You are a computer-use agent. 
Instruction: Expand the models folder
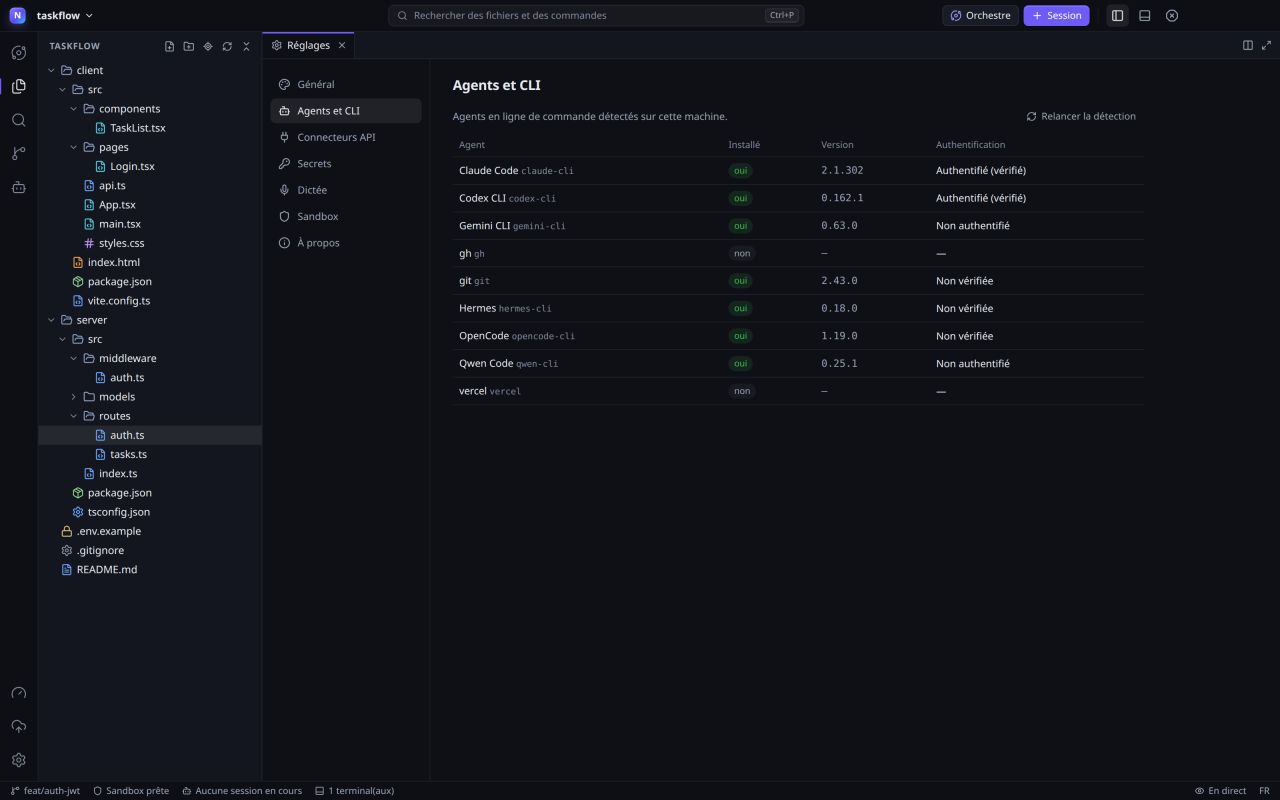coord(150,397)
